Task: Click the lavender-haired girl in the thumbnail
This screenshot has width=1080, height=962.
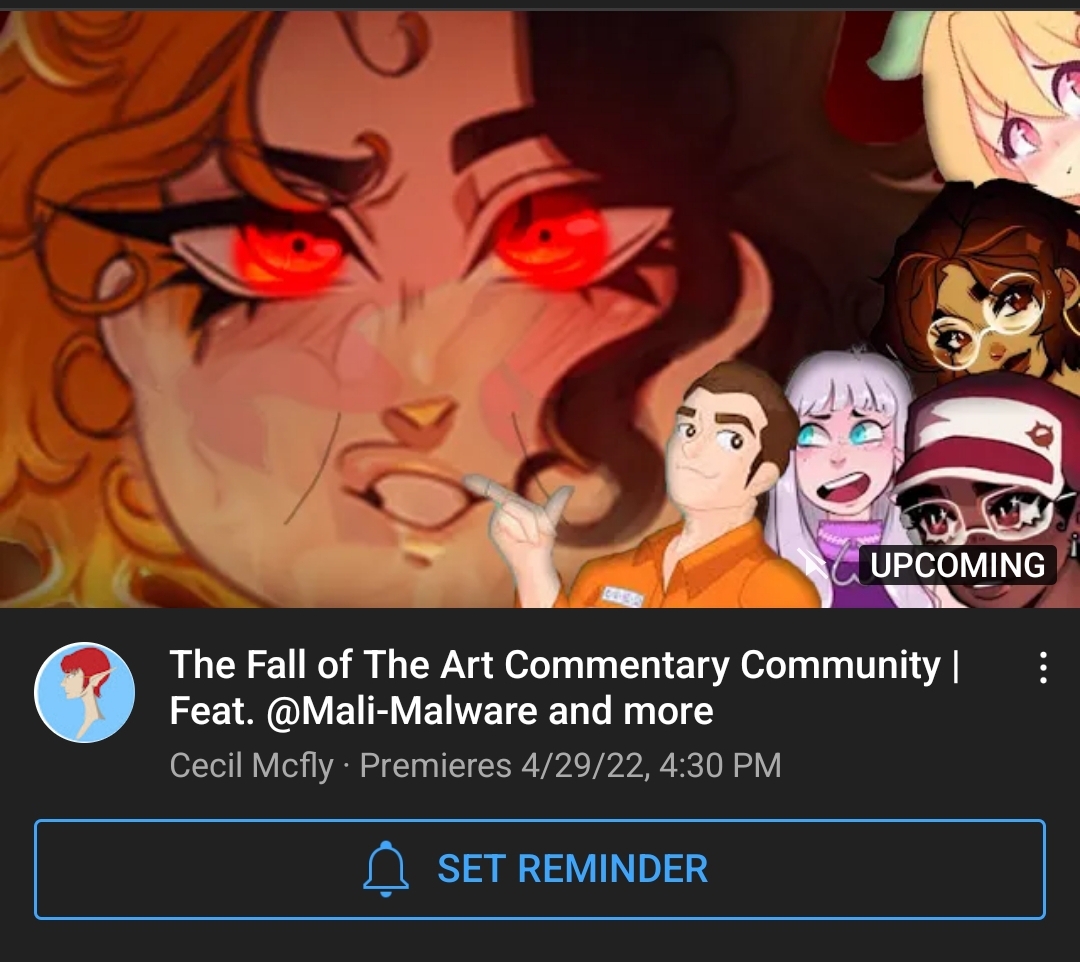Action: point(844,475)
